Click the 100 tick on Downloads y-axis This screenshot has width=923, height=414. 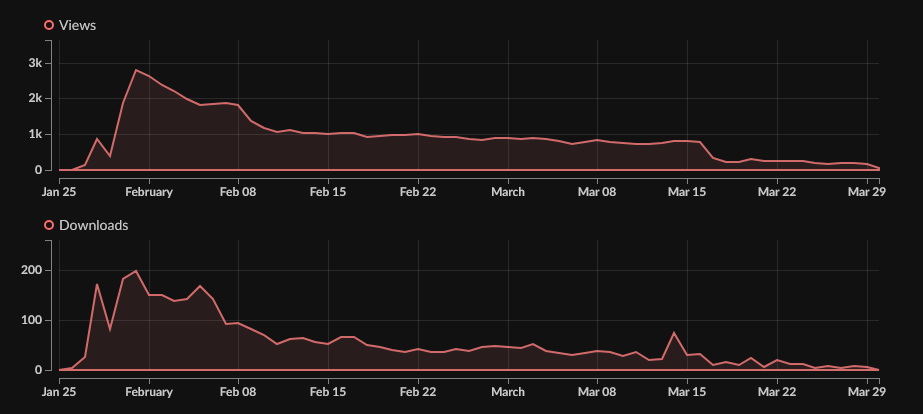point(33,320)
